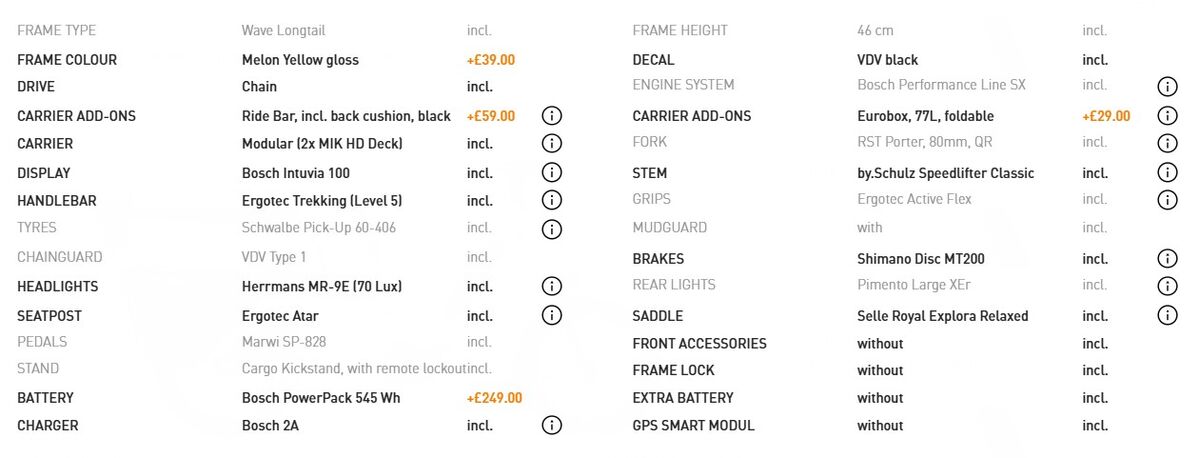Open info icon for Ride Bar carrier add-on
The height and width of the screenshot is (458, 1200).
(552, 116)
